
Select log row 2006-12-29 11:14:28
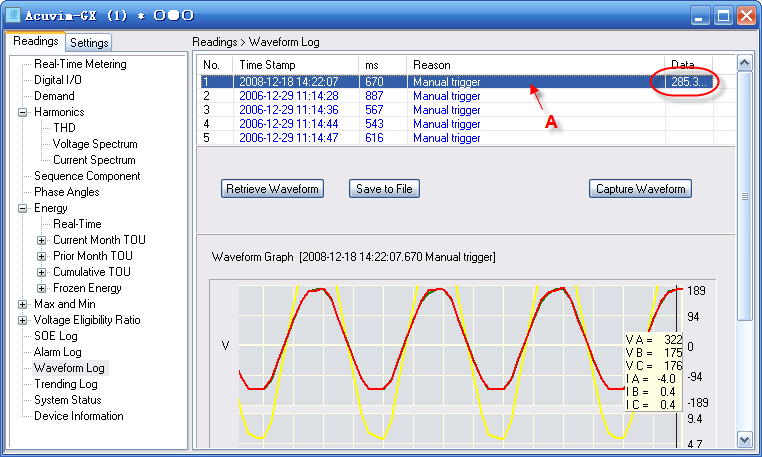click(457, 96)
